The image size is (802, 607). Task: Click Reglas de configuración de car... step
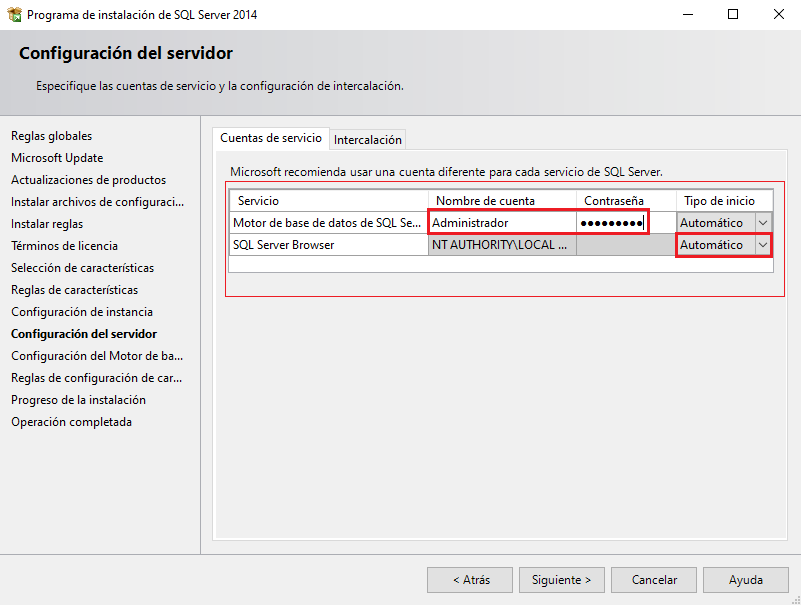97,378
